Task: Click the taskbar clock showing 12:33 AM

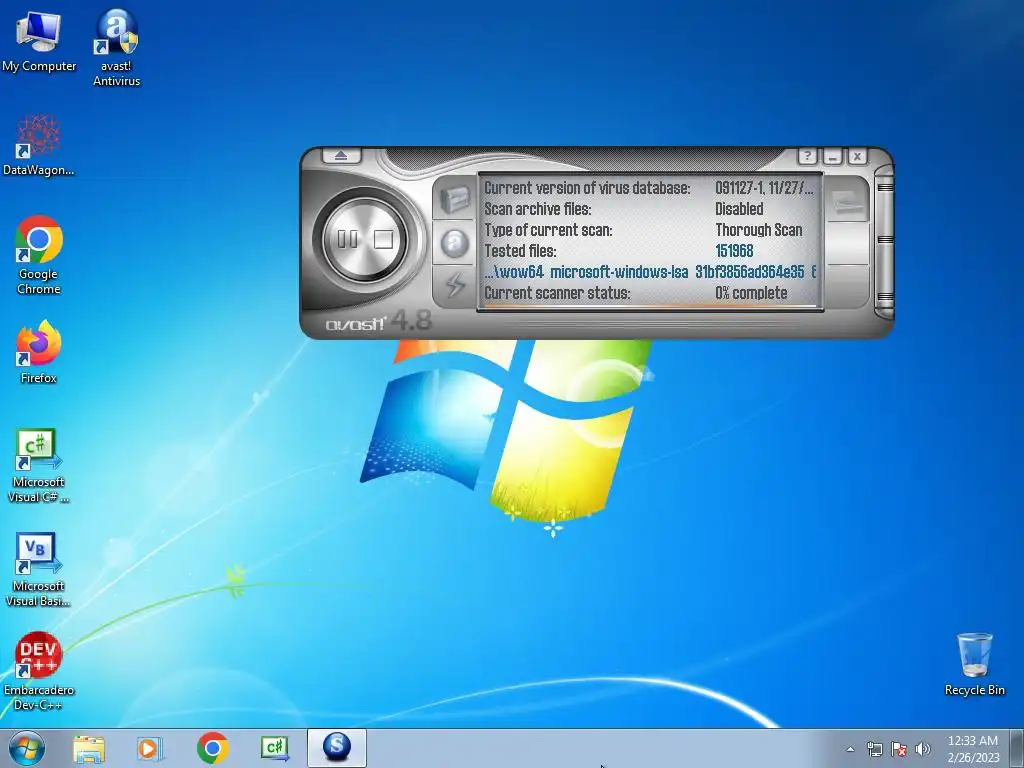Action: click(973, 749)
